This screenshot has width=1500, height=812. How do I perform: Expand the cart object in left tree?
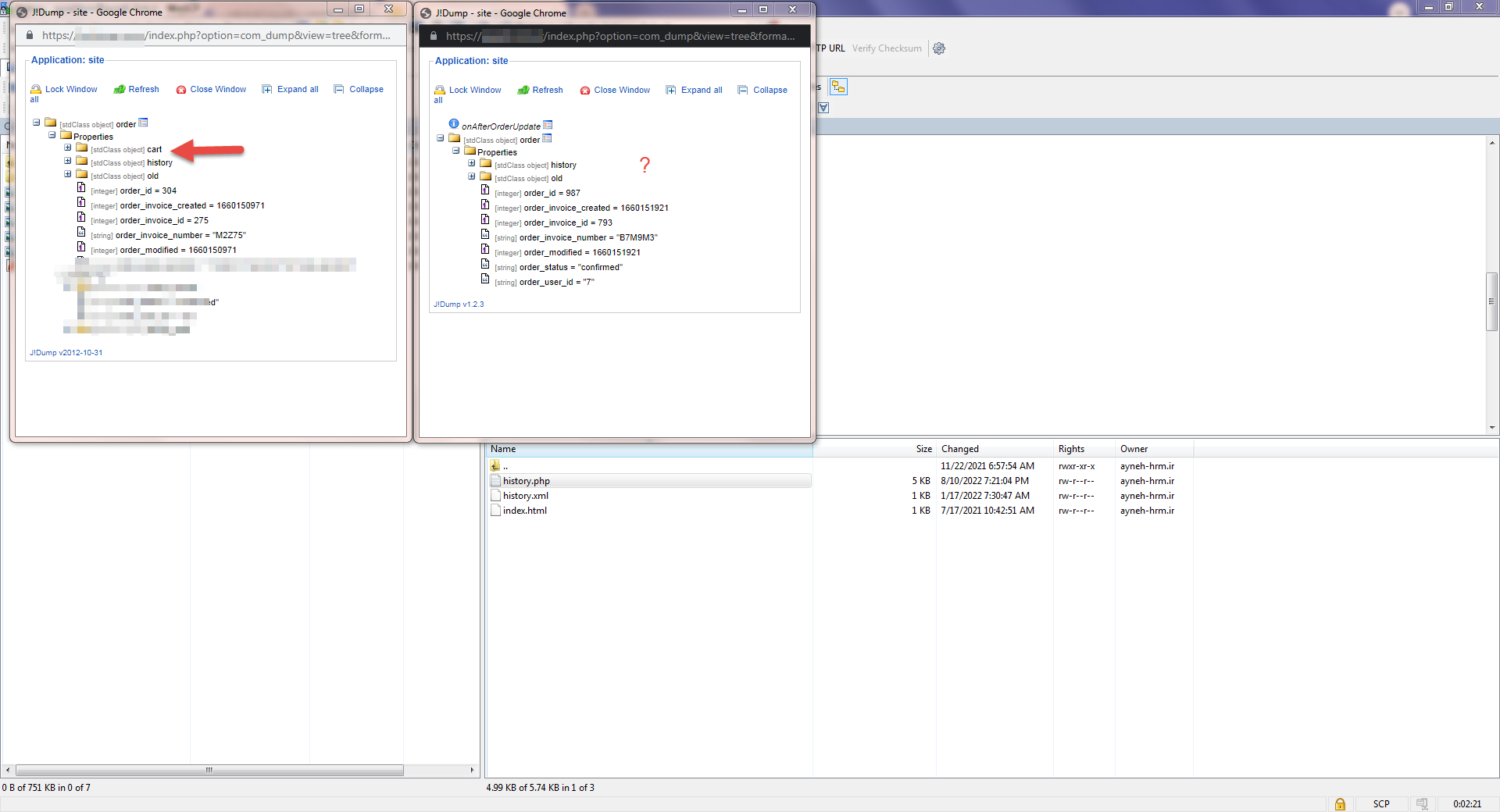(68, 148)
